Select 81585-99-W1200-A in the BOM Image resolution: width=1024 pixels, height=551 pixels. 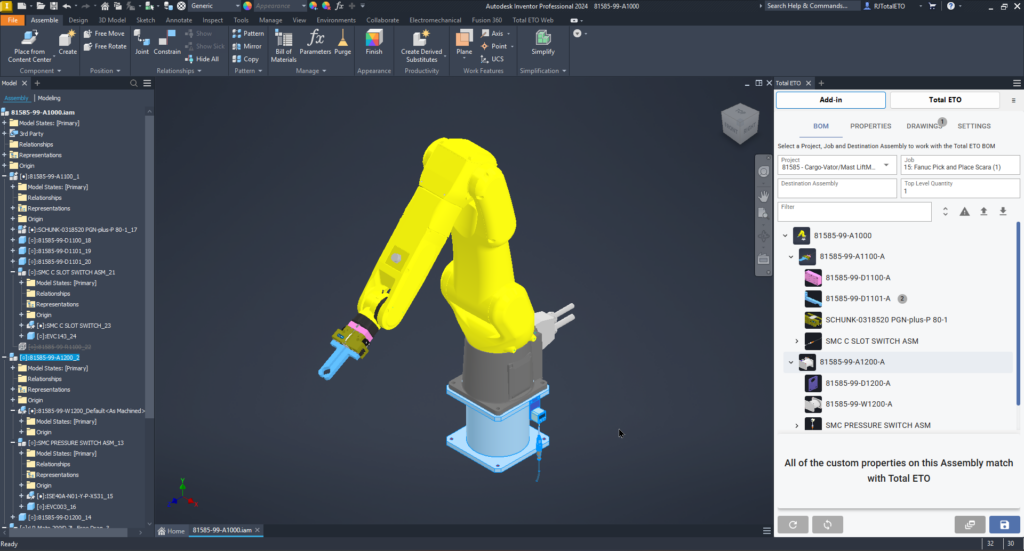[858, 404]
